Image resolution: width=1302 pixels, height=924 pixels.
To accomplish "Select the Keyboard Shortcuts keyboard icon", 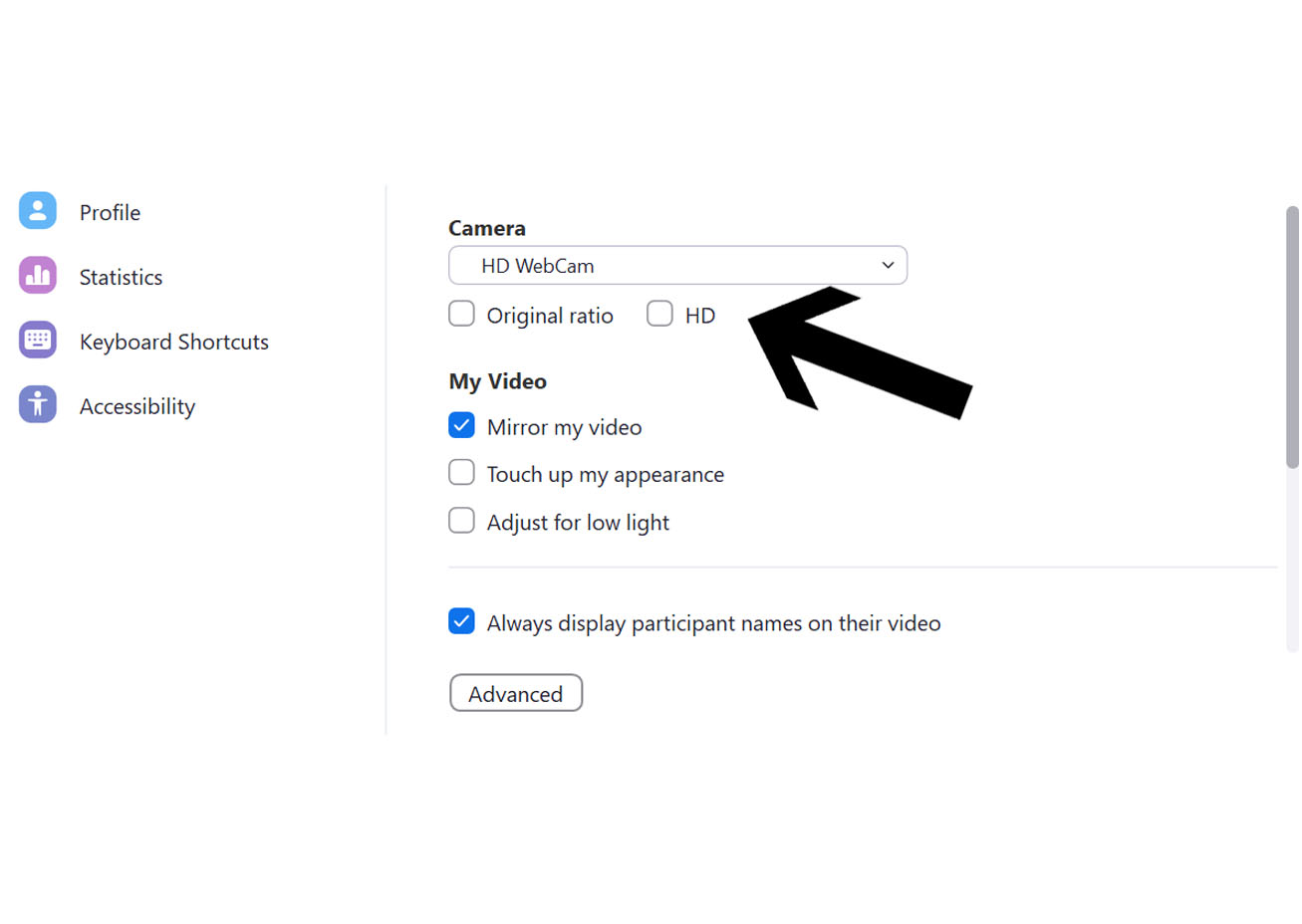I will click(x=38, y=341).
